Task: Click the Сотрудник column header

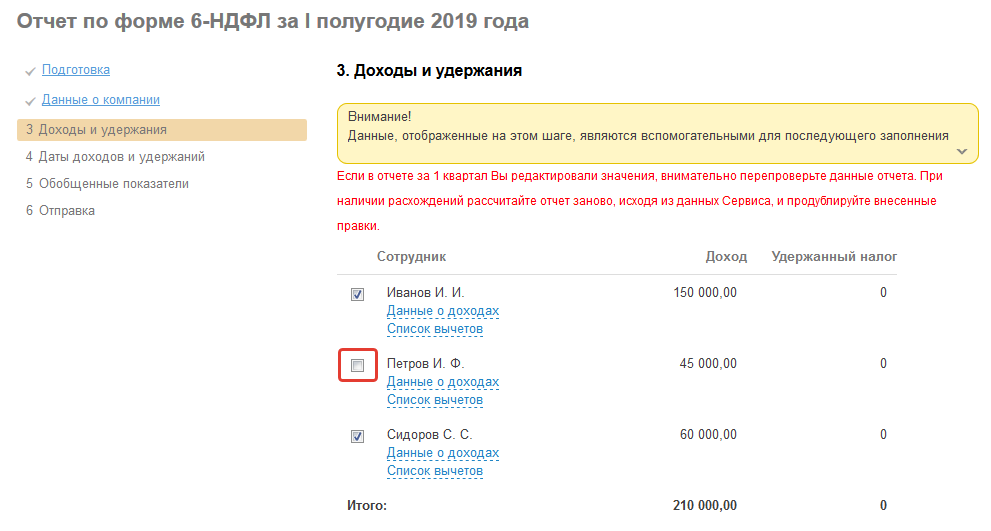Action: [x=411, y=257]
